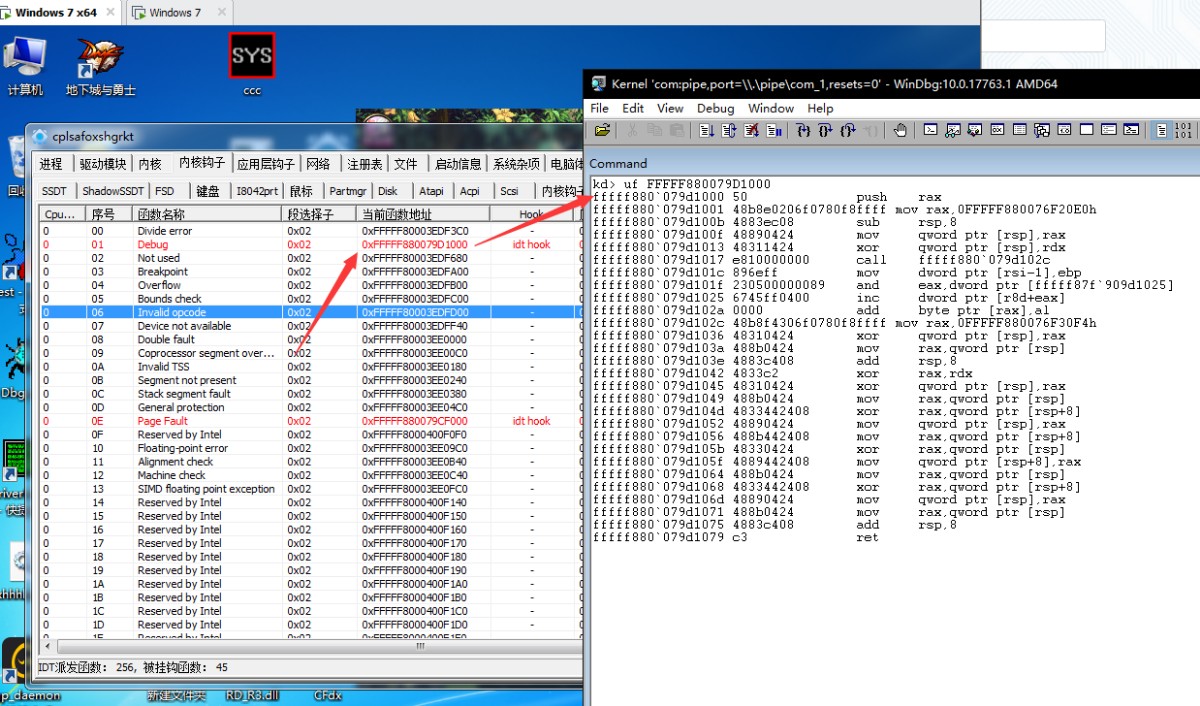Select the SSDT sub-tab
The image size is (1200, 706).
(54, 191)
